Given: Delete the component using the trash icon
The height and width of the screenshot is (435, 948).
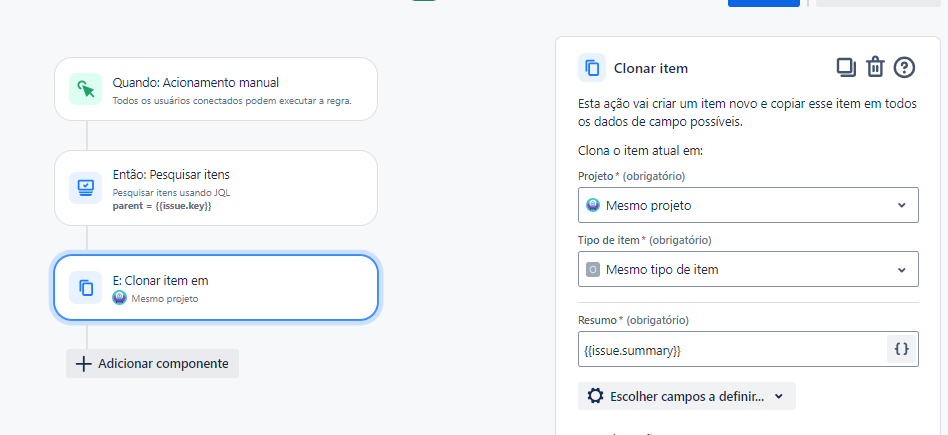Looking at the screenshot, I should [x=875, y=68].
